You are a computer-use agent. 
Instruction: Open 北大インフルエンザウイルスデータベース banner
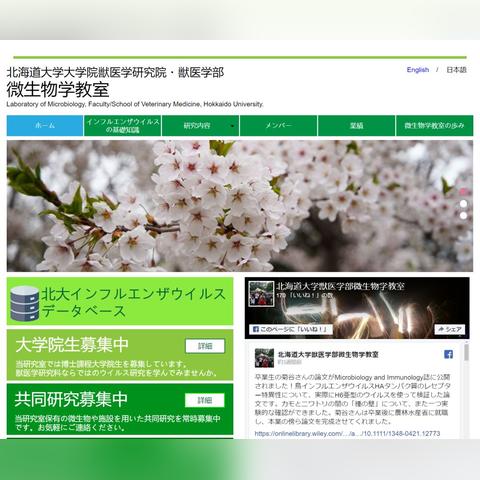point(120,301)
